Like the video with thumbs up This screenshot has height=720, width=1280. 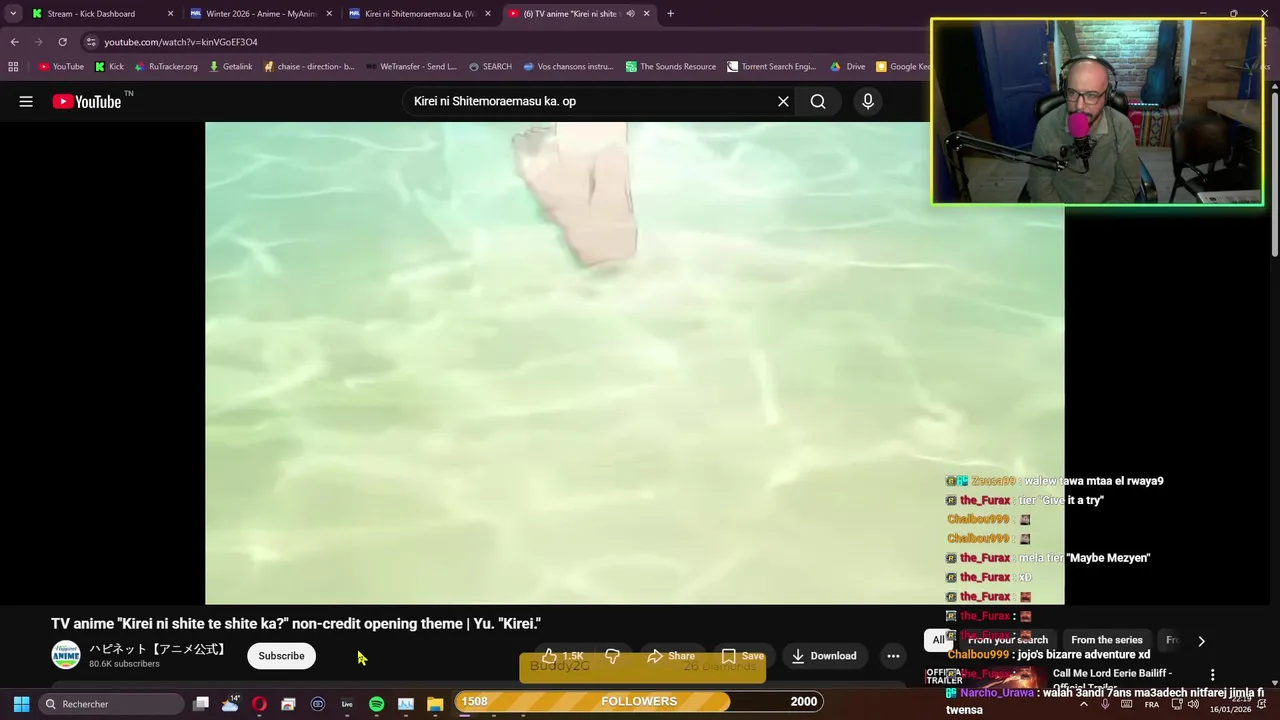click(x=562, y=656)
